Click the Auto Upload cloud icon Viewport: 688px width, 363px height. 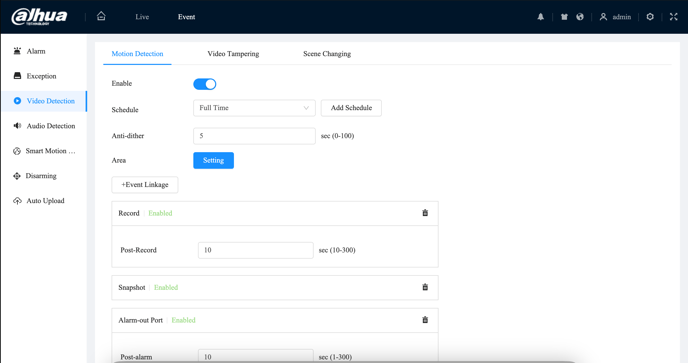tap(17, 201)
